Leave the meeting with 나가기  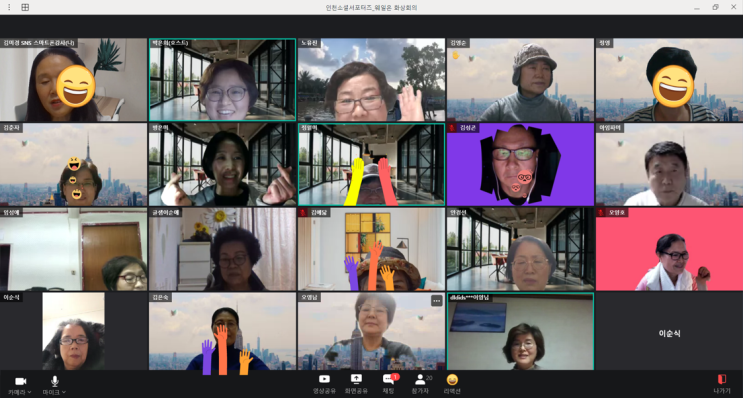click(x=722, y=384)
